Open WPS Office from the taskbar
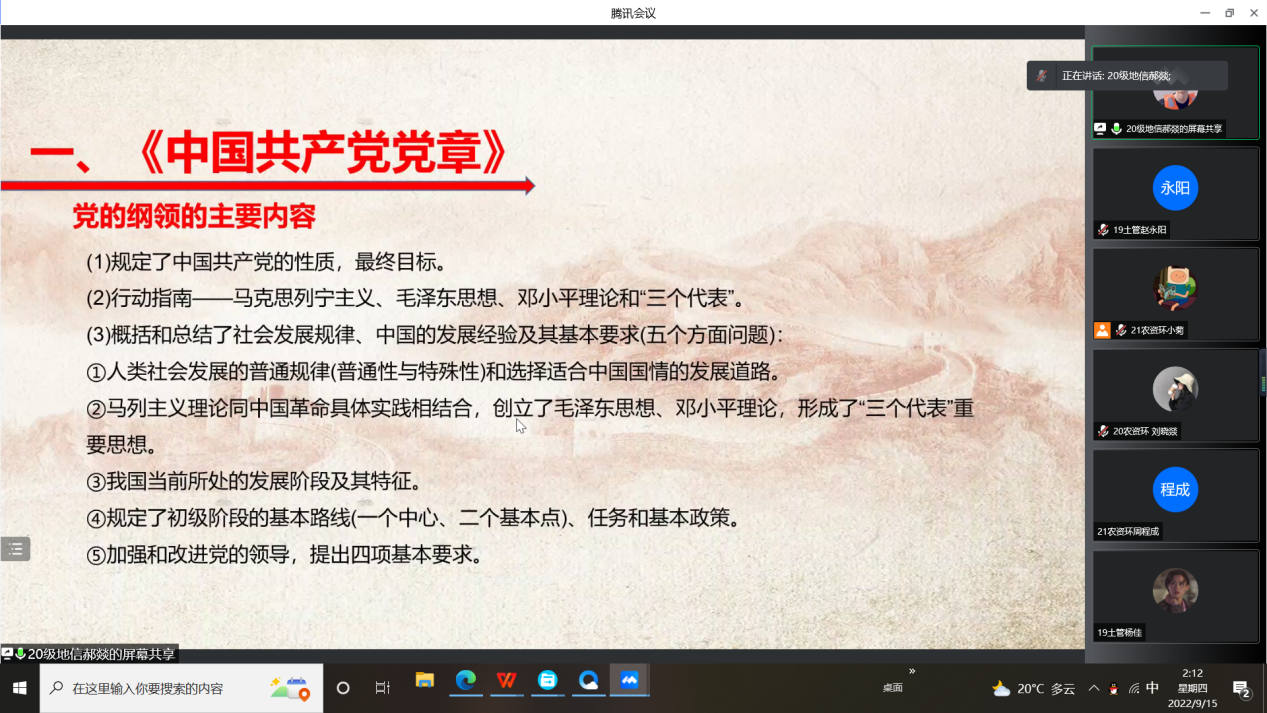The width and height of the screenshot is (1267, 713). coord(507,681)
